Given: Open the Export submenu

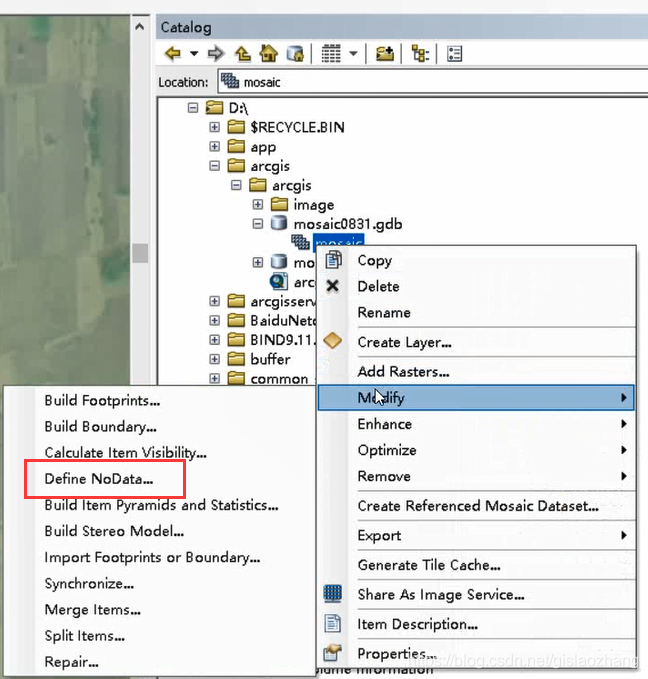Looking at the screenshot, I should pyautogui.click(x=476, y=536).
